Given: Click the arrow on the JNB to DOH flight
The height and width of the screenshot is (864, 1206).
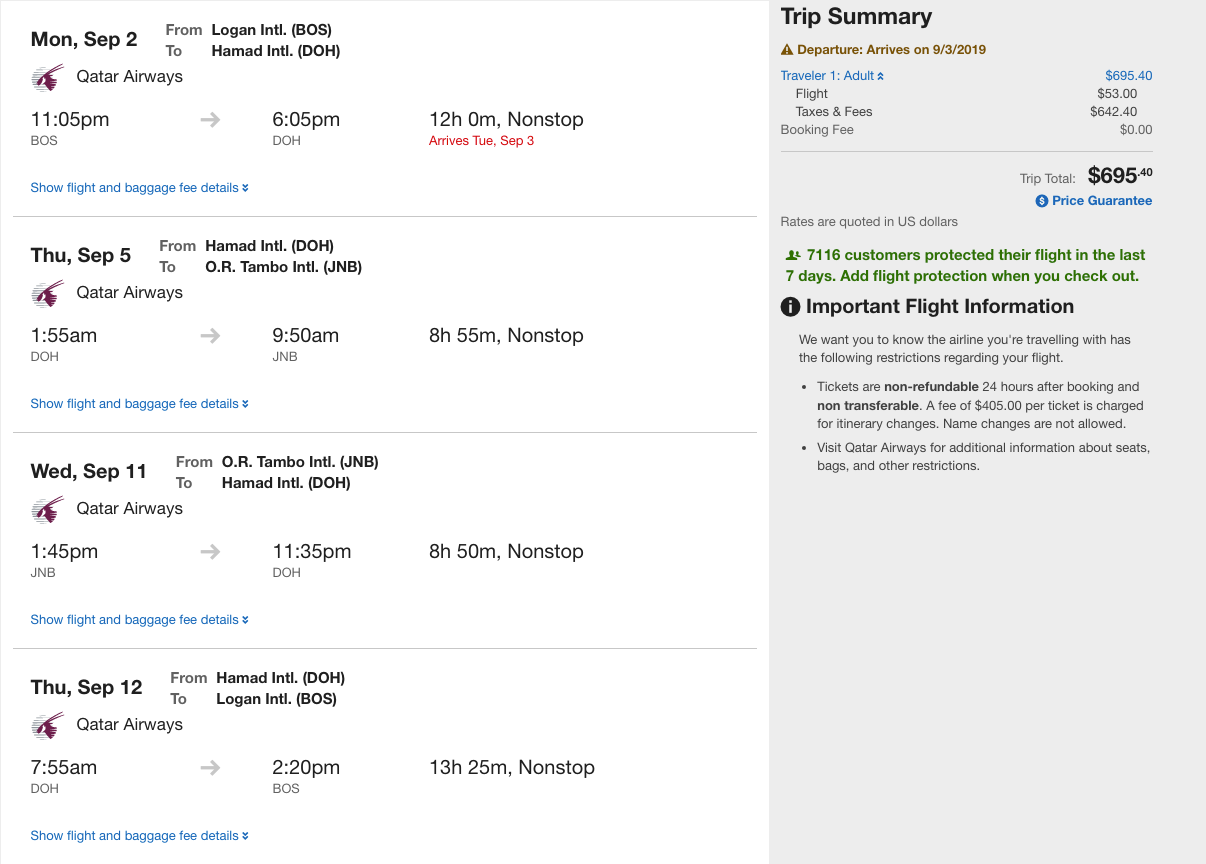Looking at the screenshot, I should (210, 552).
